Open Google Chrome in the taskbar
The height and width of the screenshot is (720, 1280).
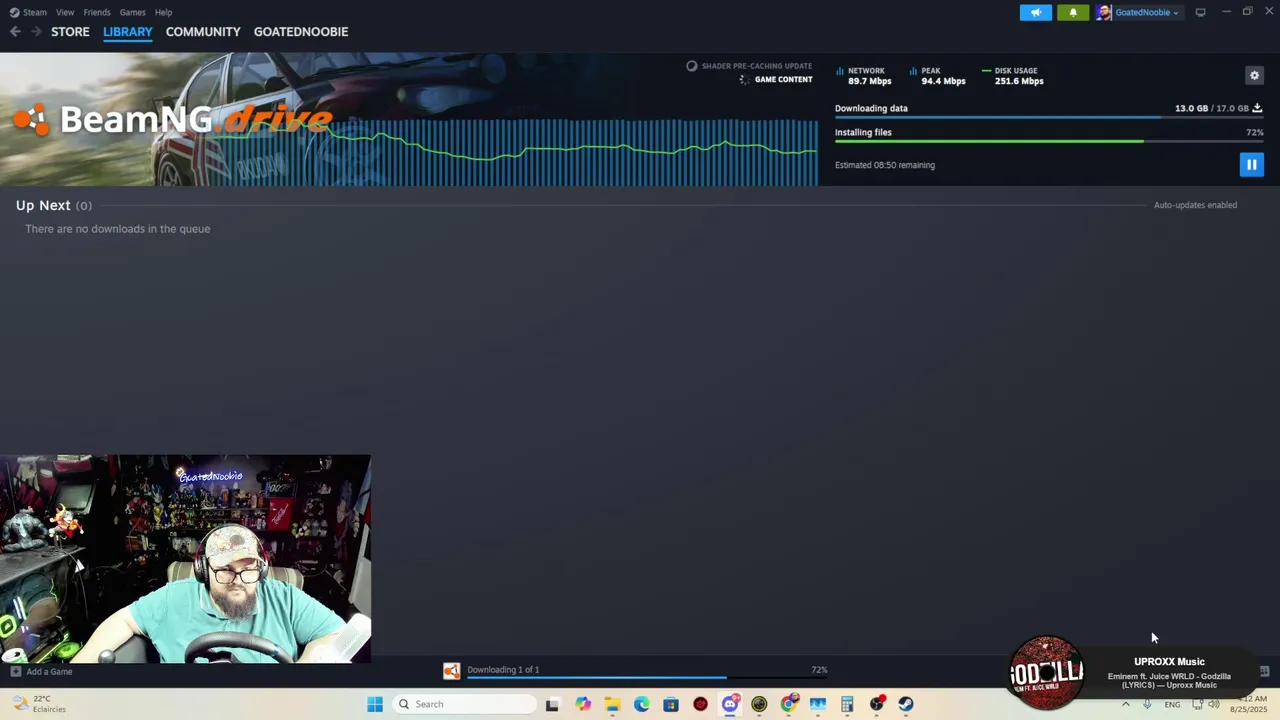coord(789,704)
